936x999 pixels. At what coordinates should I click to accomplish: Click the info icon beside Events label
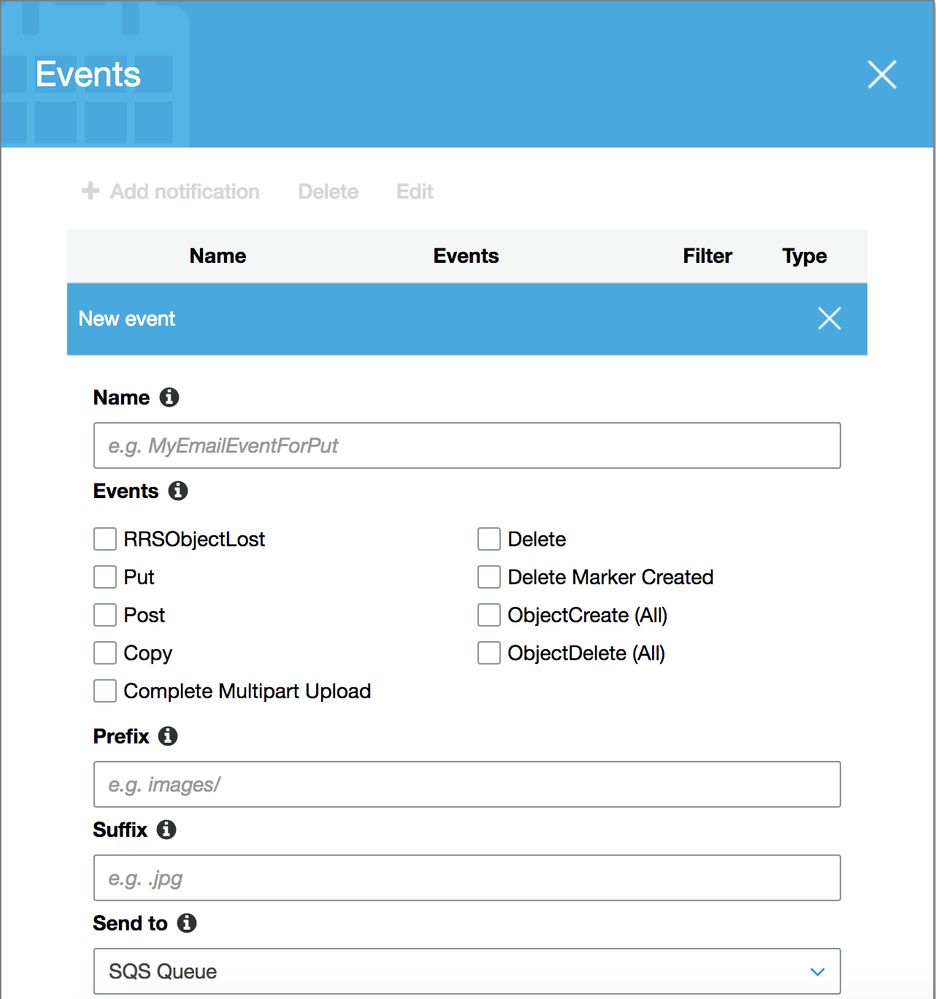pos(178,491)
